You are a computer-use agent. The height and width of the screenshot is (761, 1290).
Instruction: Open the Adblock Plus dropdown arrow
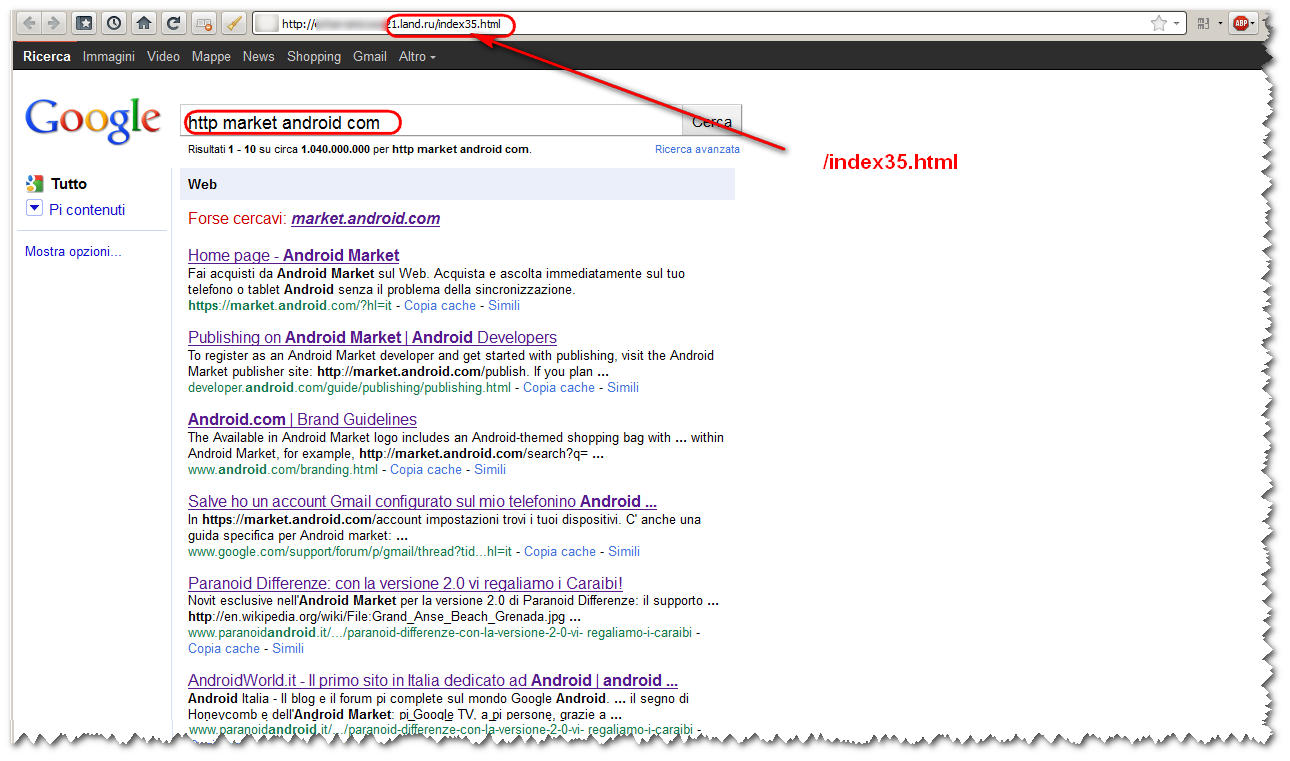click(x=1253, y=23)
